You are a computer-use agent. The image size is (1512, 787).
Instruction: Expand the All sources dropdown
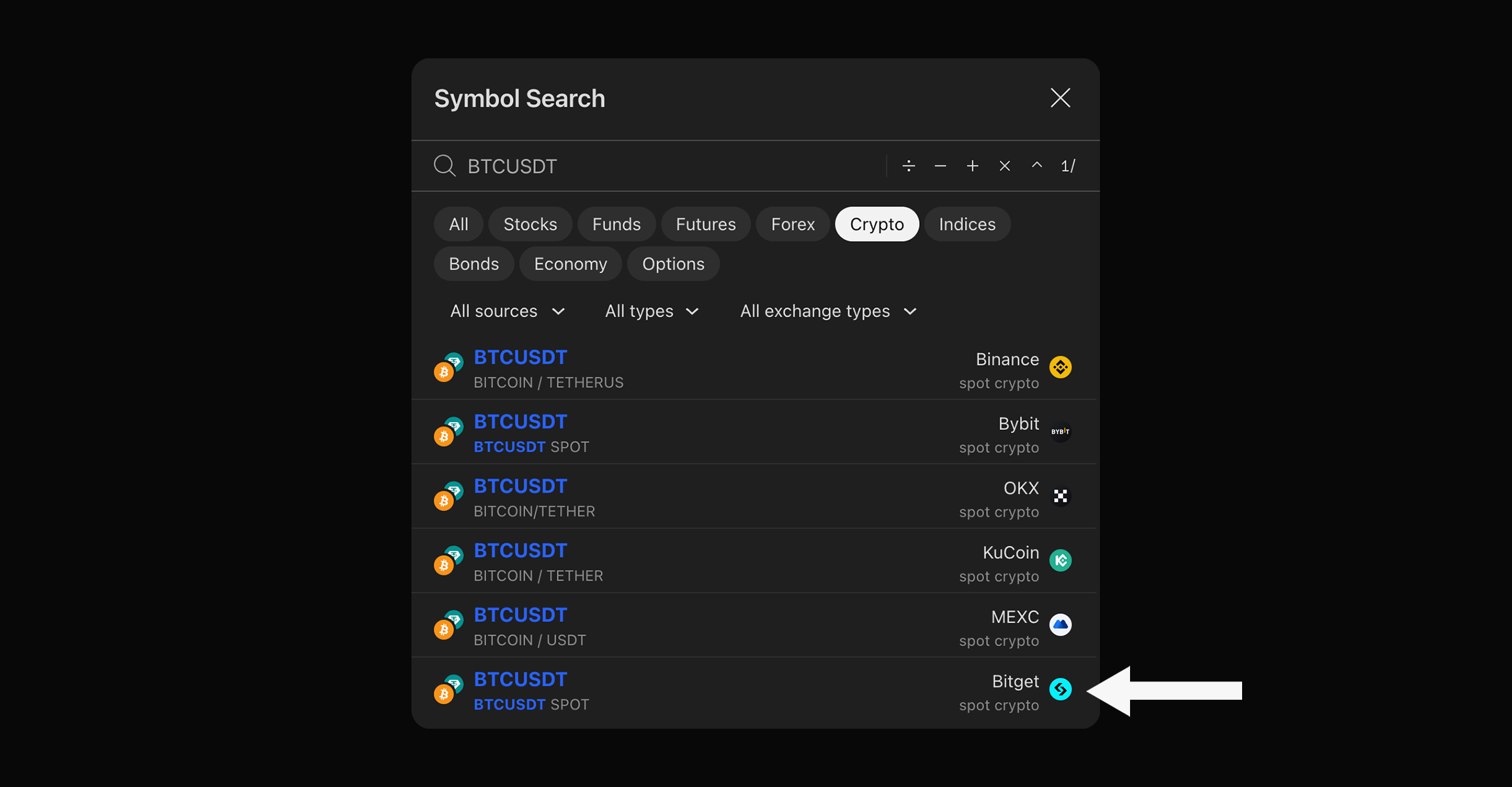pos(507,311)
